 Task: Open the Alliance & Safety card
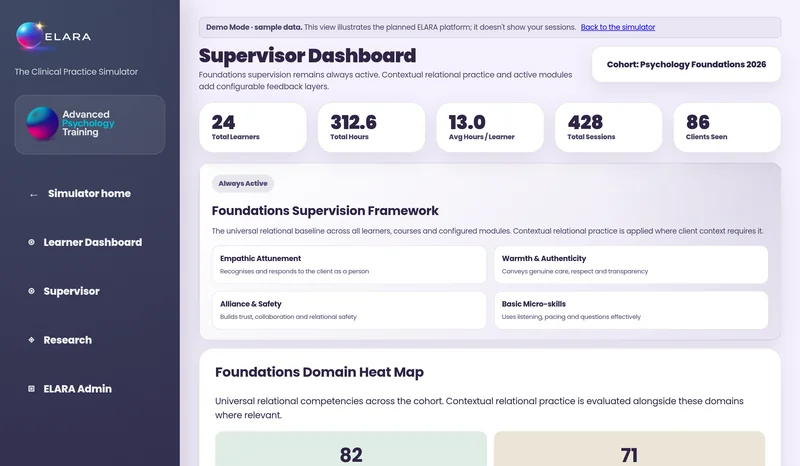click(349, 310)
